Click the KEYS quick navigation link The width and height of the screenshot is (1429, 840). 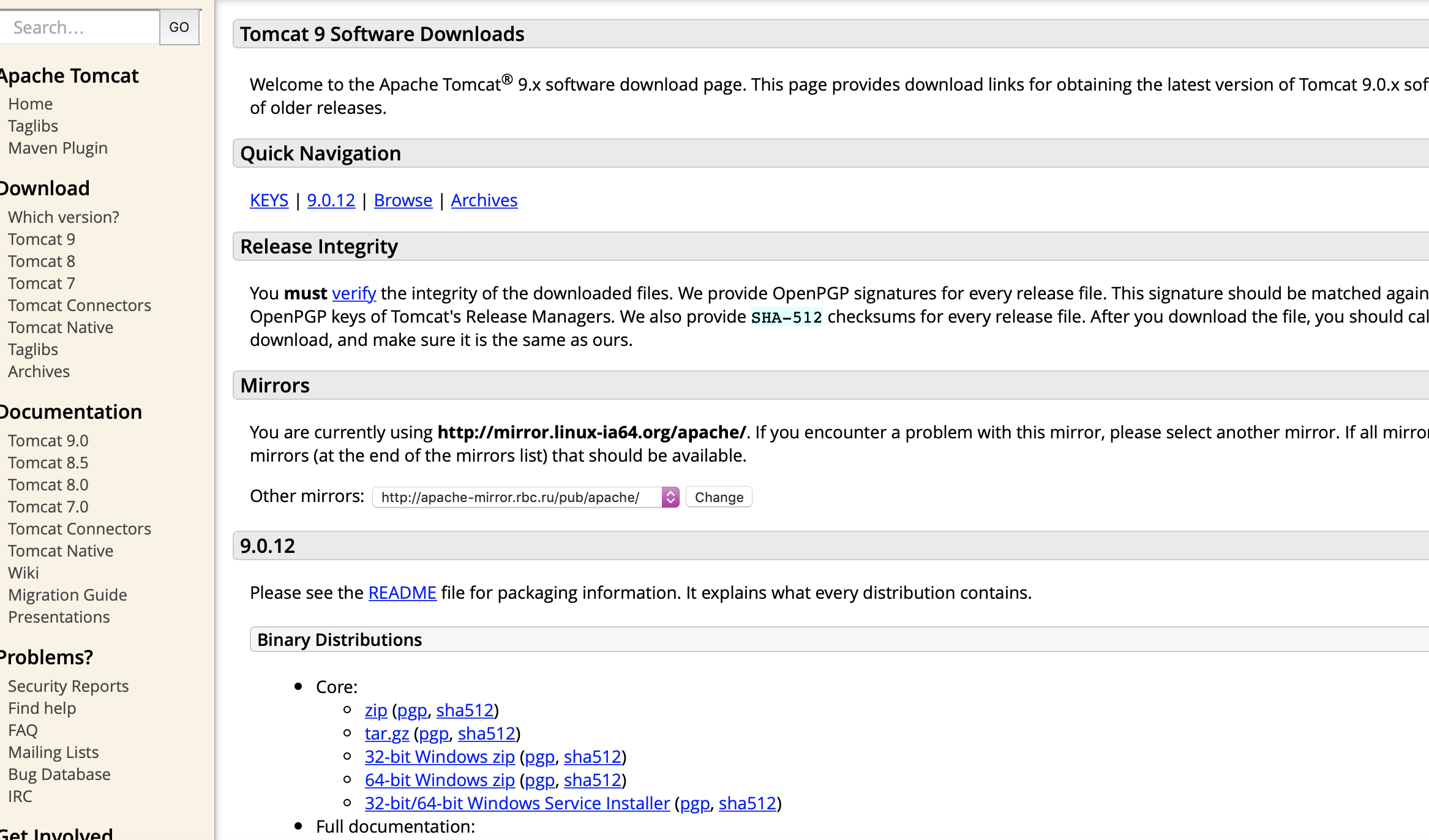[269, 200]
